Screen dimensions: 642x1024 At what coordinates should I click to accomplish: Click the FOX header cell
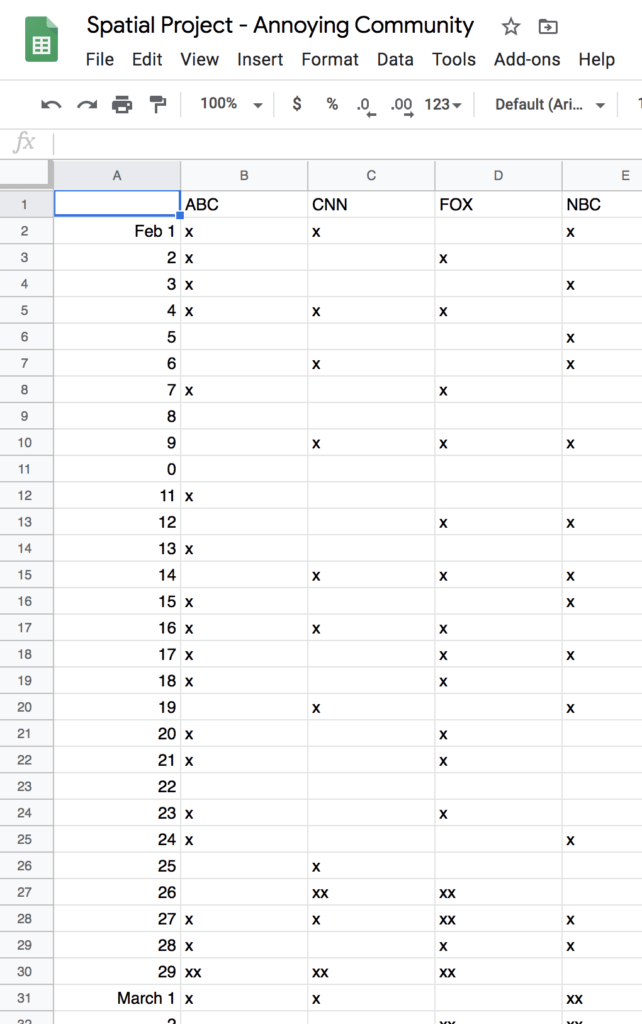tap(498, 204)
